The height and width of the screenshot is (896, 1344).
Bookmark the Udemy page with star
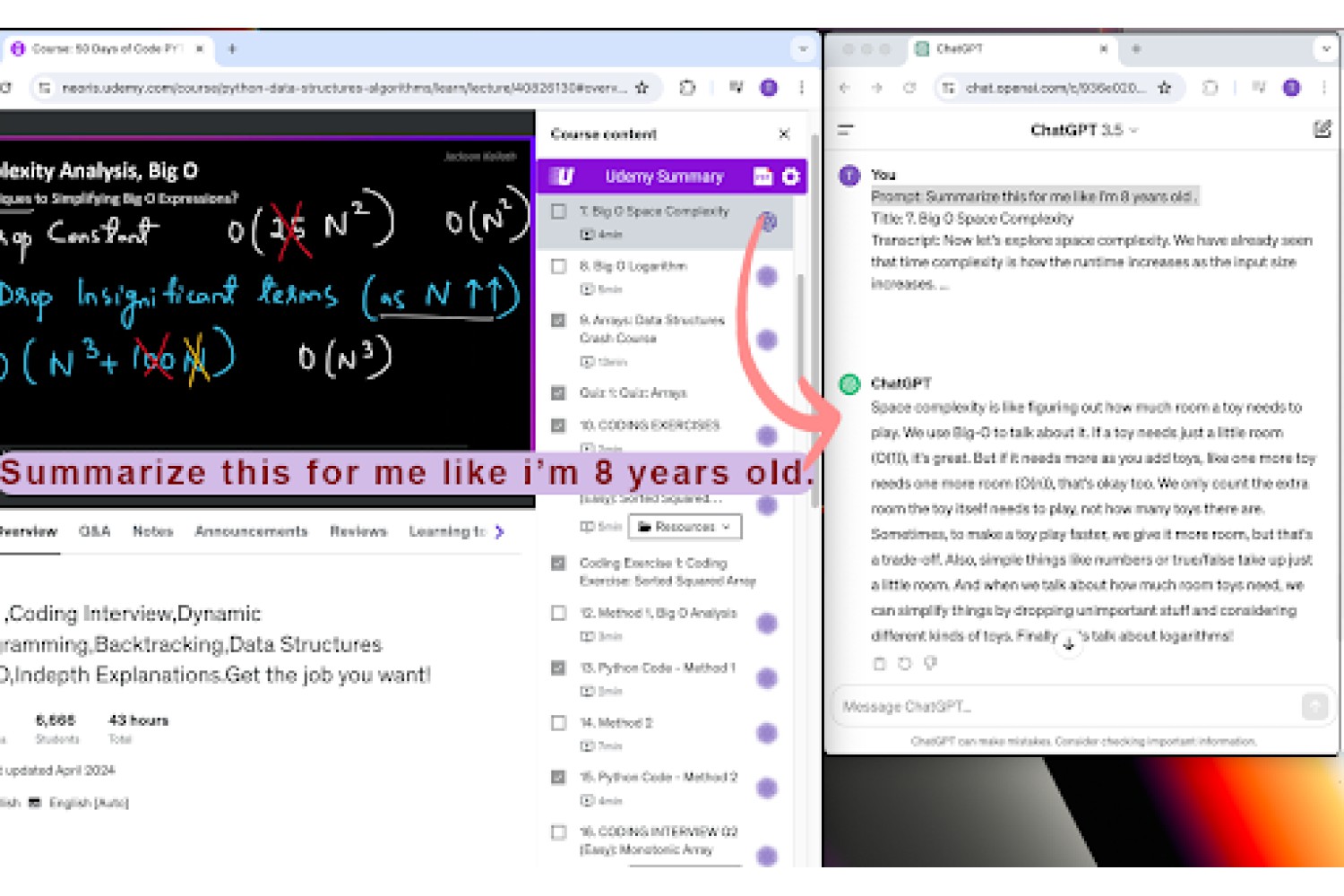click(x=642, y=88)
